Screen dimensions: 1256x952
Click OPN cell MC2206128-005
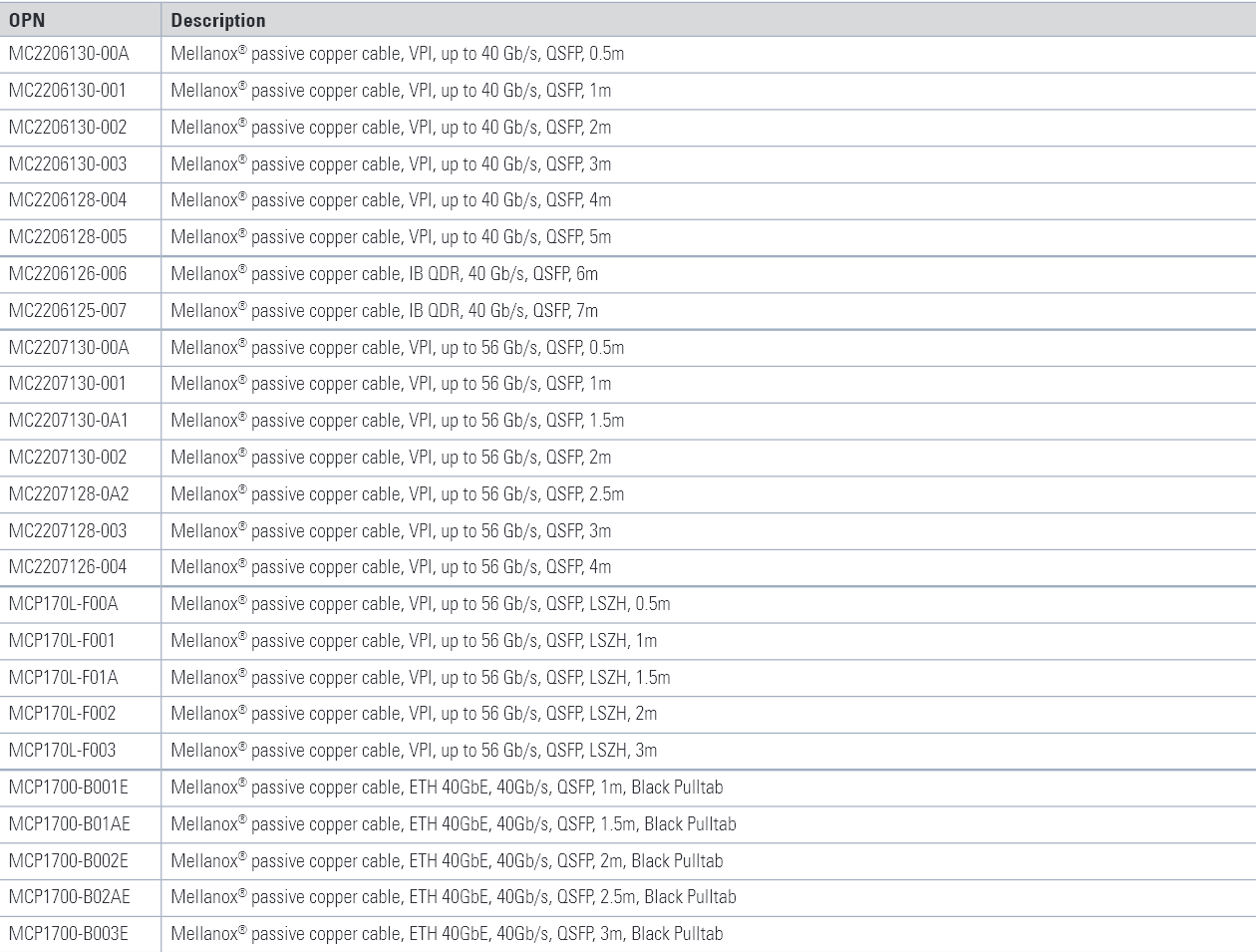(x=68, y=237)
